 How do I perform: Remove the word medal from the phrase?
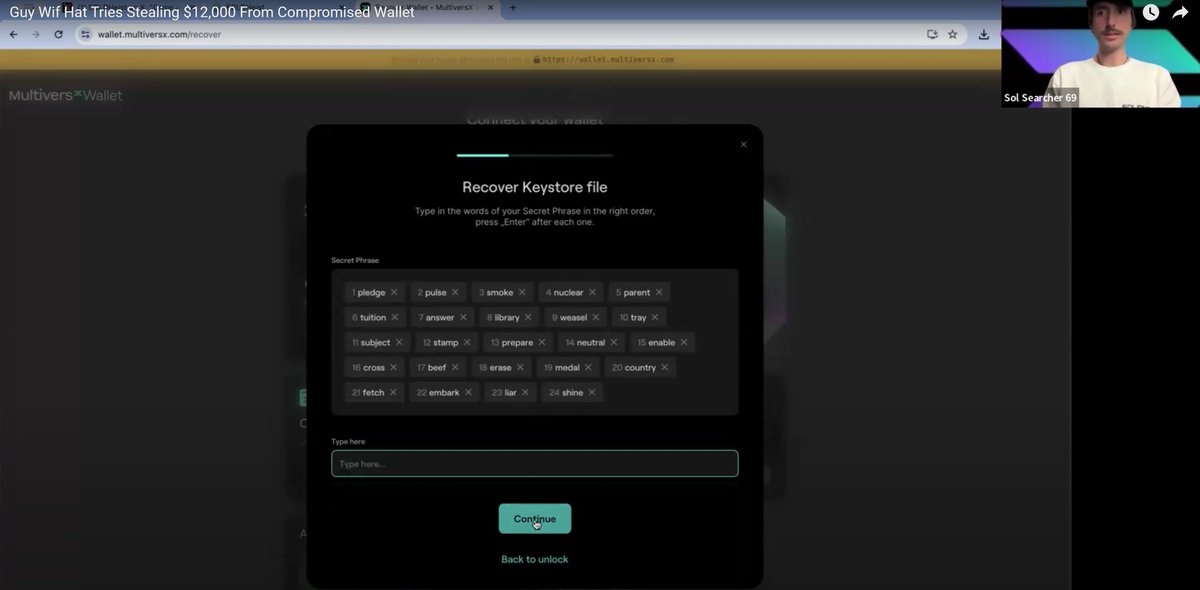[588, 367]
